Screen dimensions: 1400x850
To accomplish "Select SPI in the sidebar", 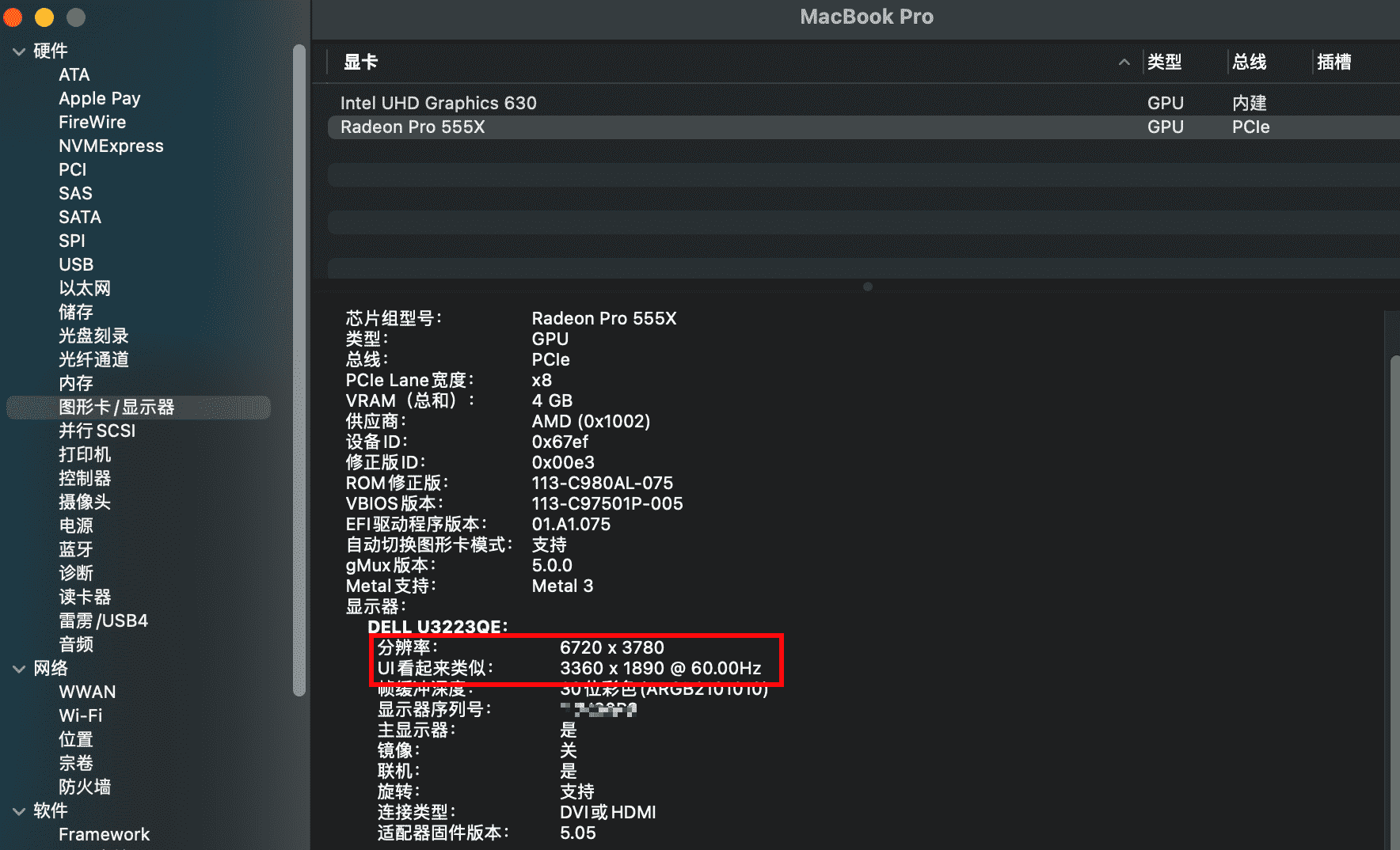I will [72, 241].
